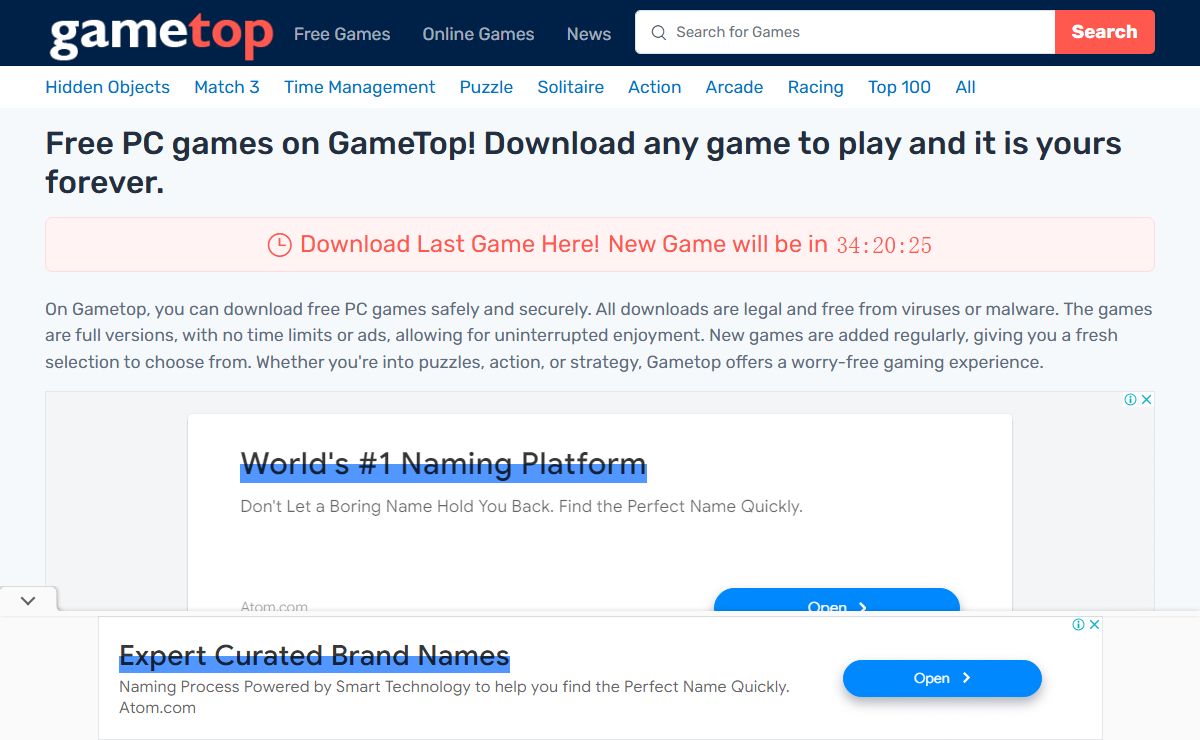Browse the Solitaire category
Viewport: 1200px width, 740px height.
click(x=571, y=87)
